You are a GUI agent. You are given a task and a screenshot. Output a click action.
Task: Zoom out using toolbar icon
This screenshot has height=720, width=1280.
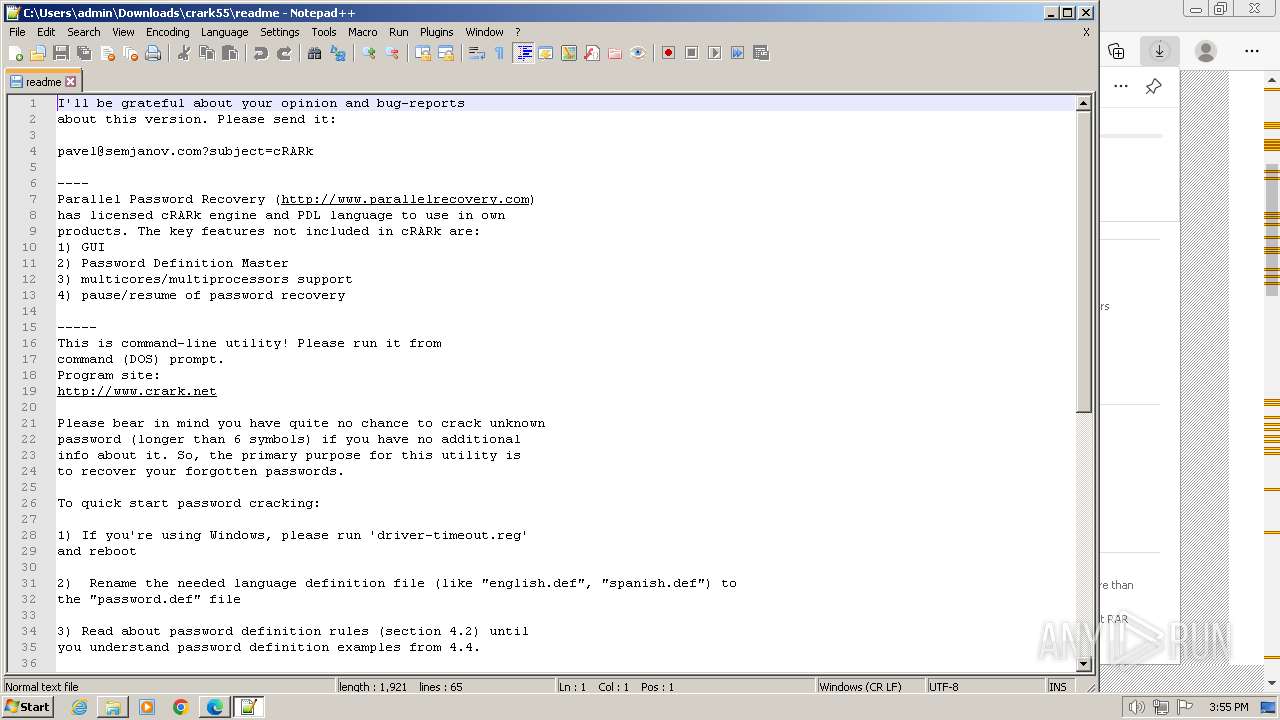pos(392,53)
